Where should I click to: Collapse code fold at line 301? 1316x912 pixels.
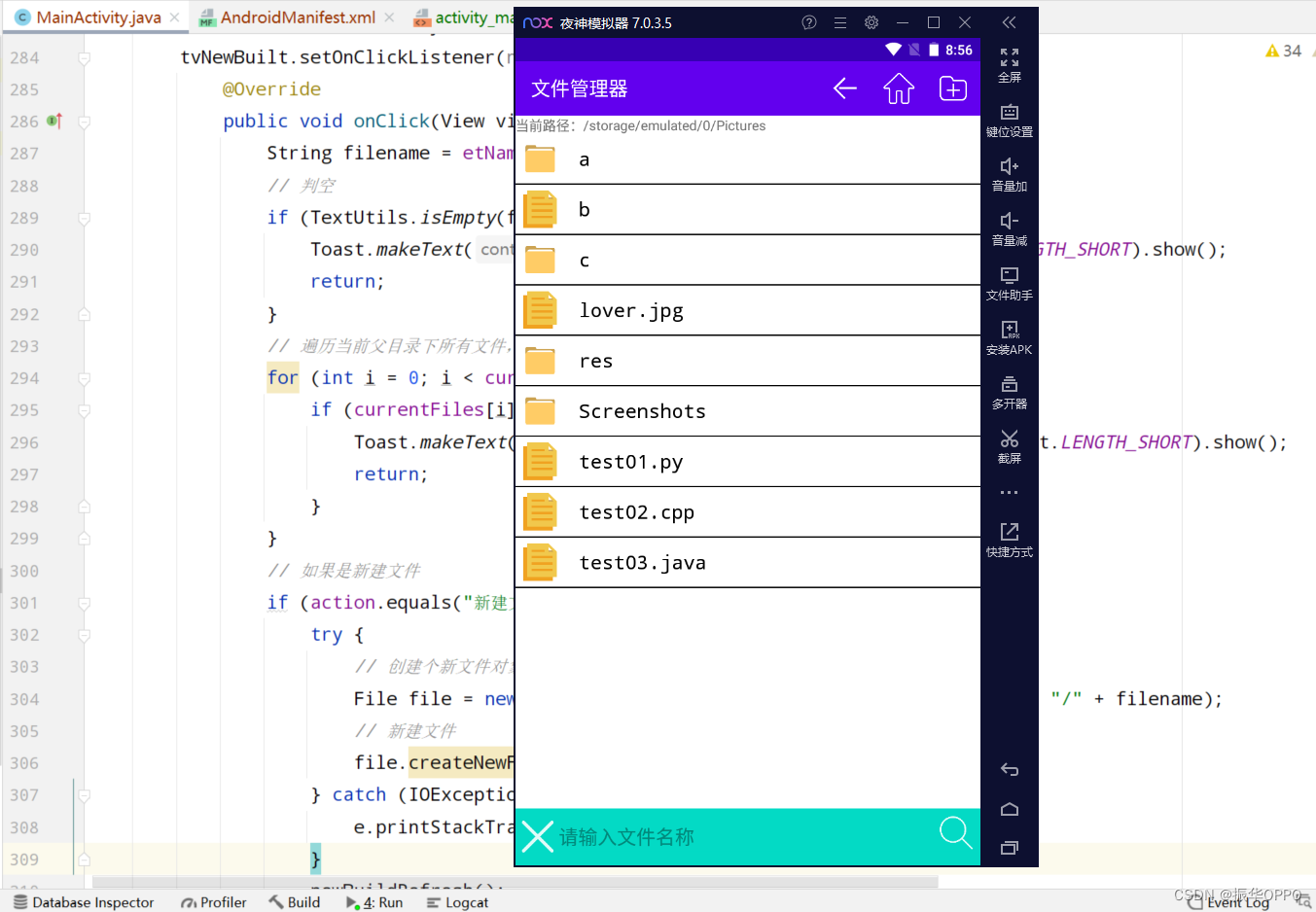pyautogui.click(x=85, y=604)
